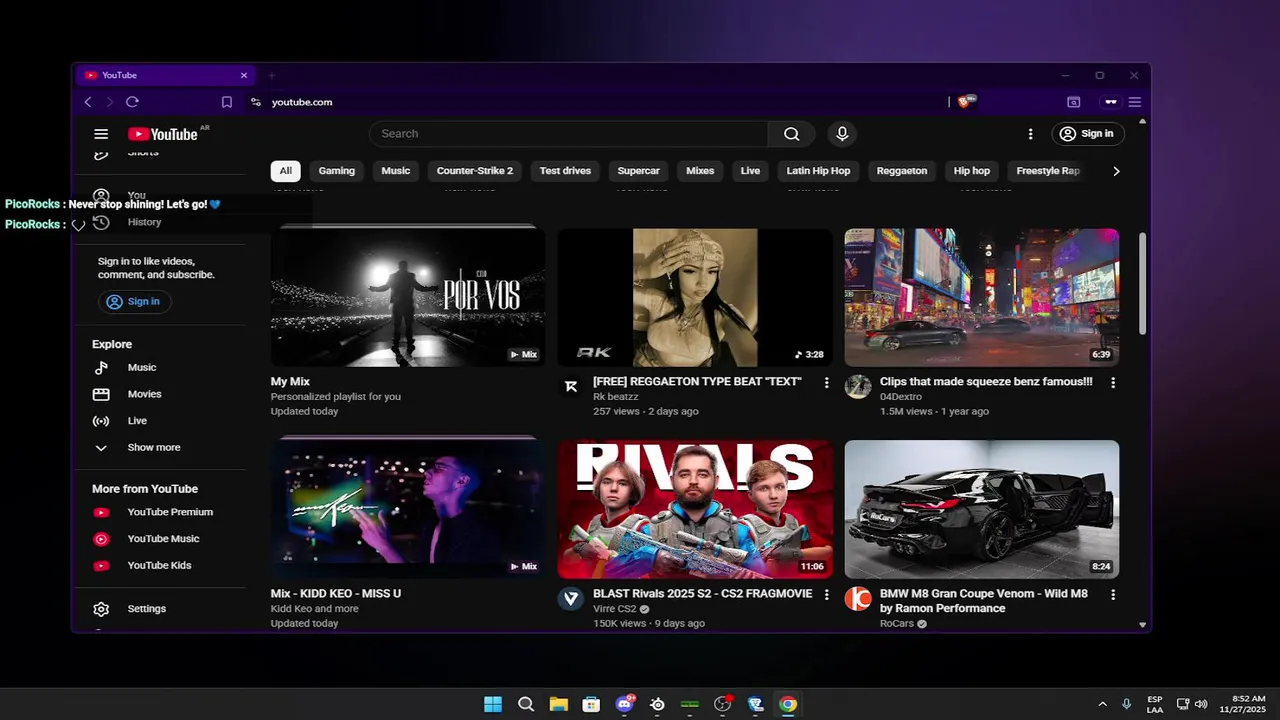The height and width of the screenshot is (720, 1280).
Task: Bookmark this page using the bookmark icon
Action: [227, 102]
